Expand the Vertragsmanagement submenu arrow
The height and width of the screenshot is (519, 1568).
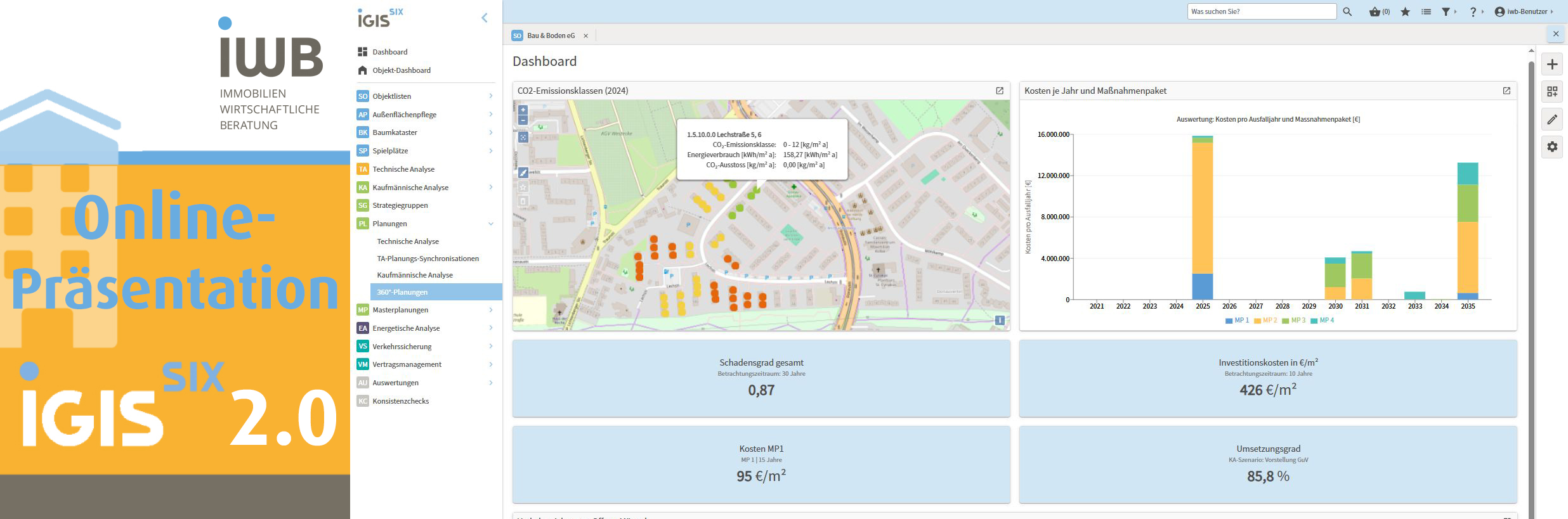tap(491, 364)
